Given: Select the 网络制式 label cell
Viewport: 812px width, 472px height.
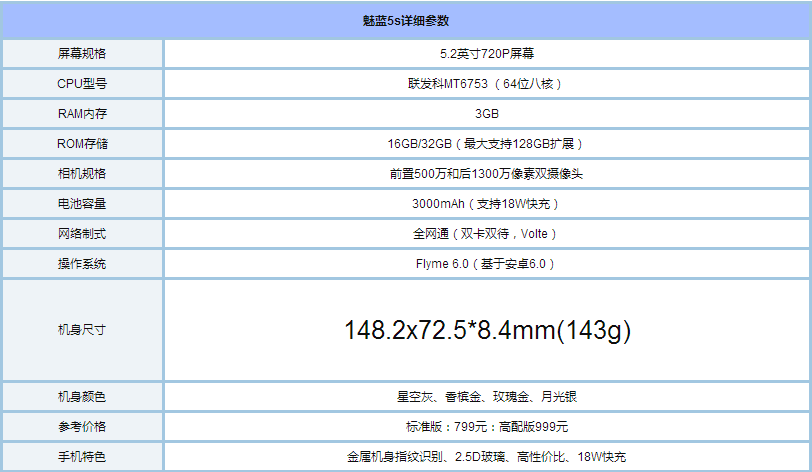Looking at the screenshot, I should [82, 234].
